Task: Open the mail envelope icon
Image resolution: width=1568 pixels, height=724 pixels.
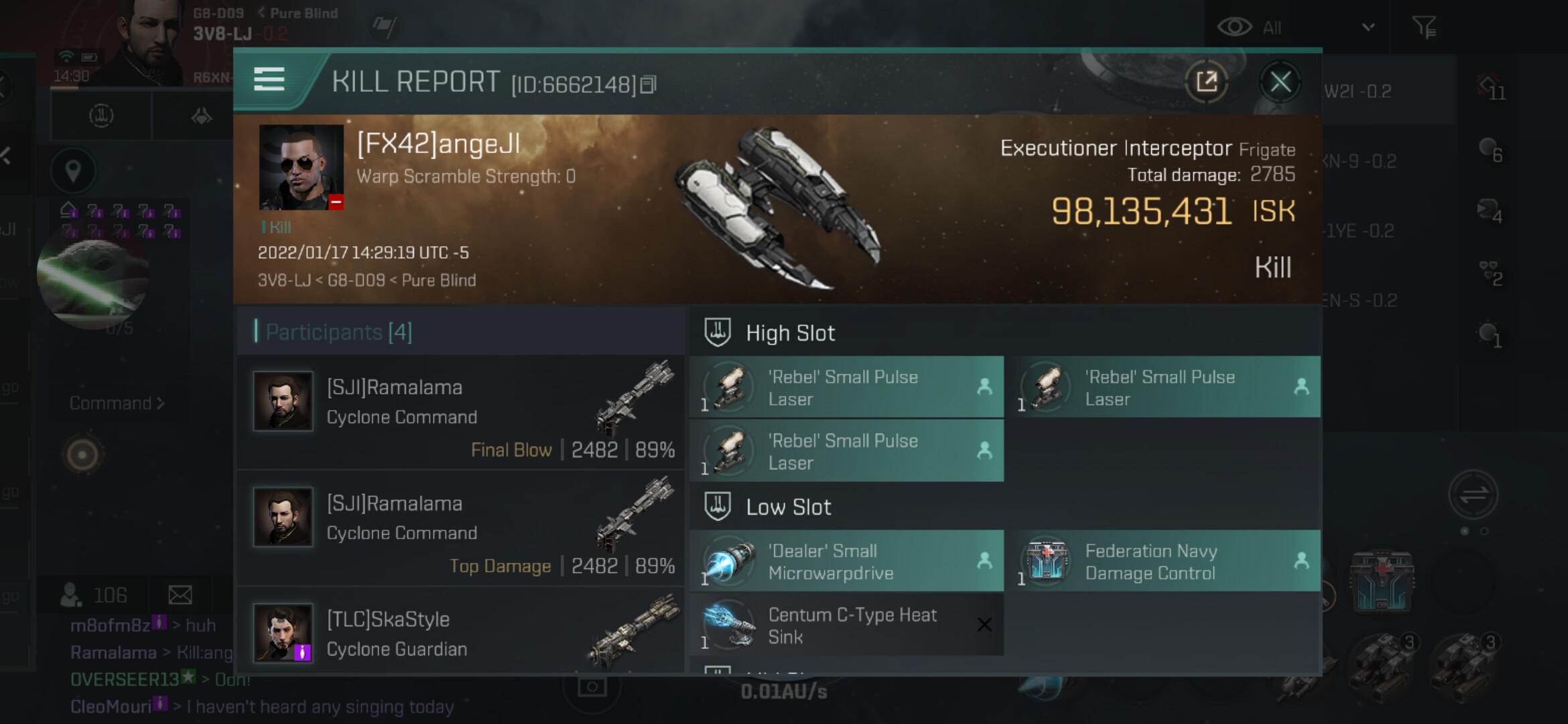Action: tap(180, 595)
